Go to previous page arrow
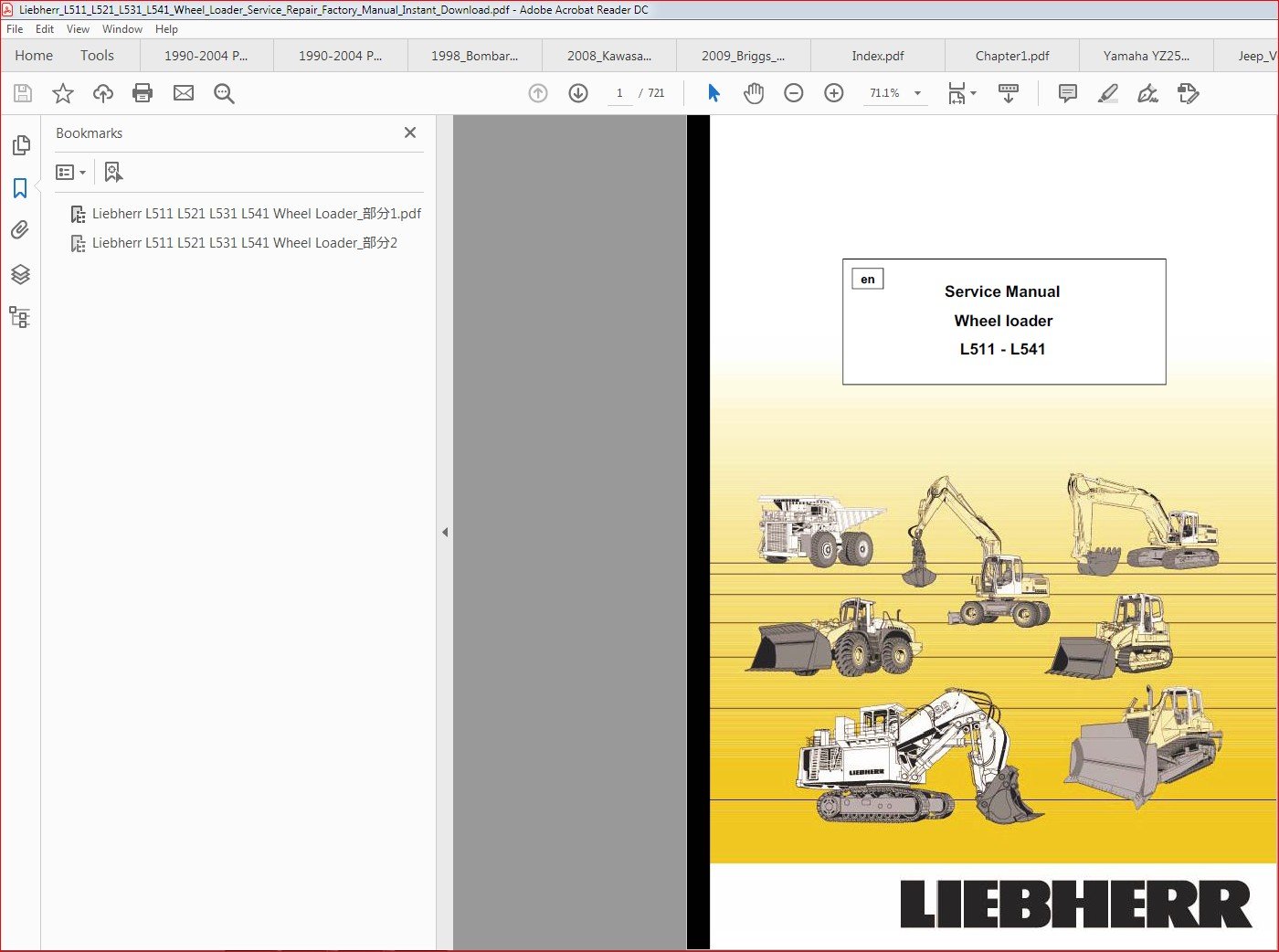The image size is (1279, 952). click(538, 93)
